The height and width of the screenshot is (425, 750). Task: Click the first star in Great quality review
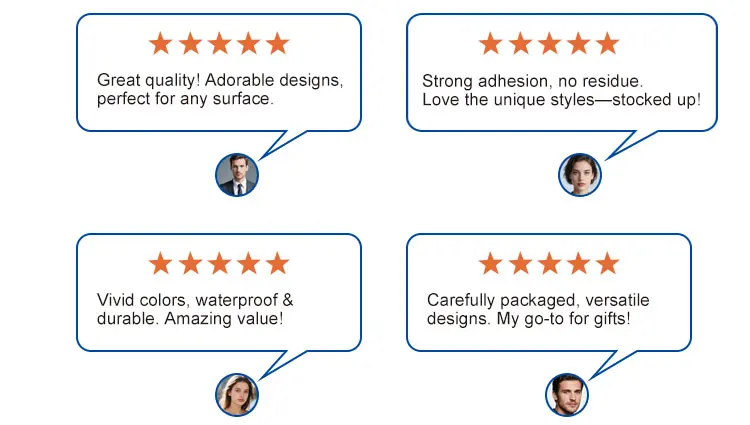coord(160,44)
